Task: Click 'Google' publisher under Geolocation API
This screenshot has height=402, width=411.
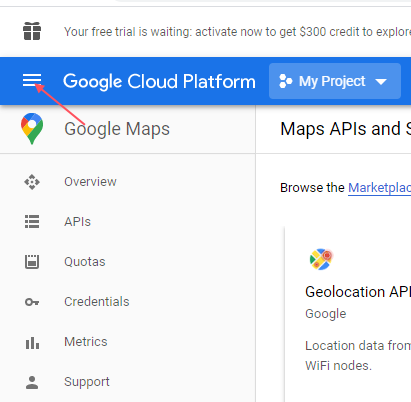Action: [x=326, y=314]
